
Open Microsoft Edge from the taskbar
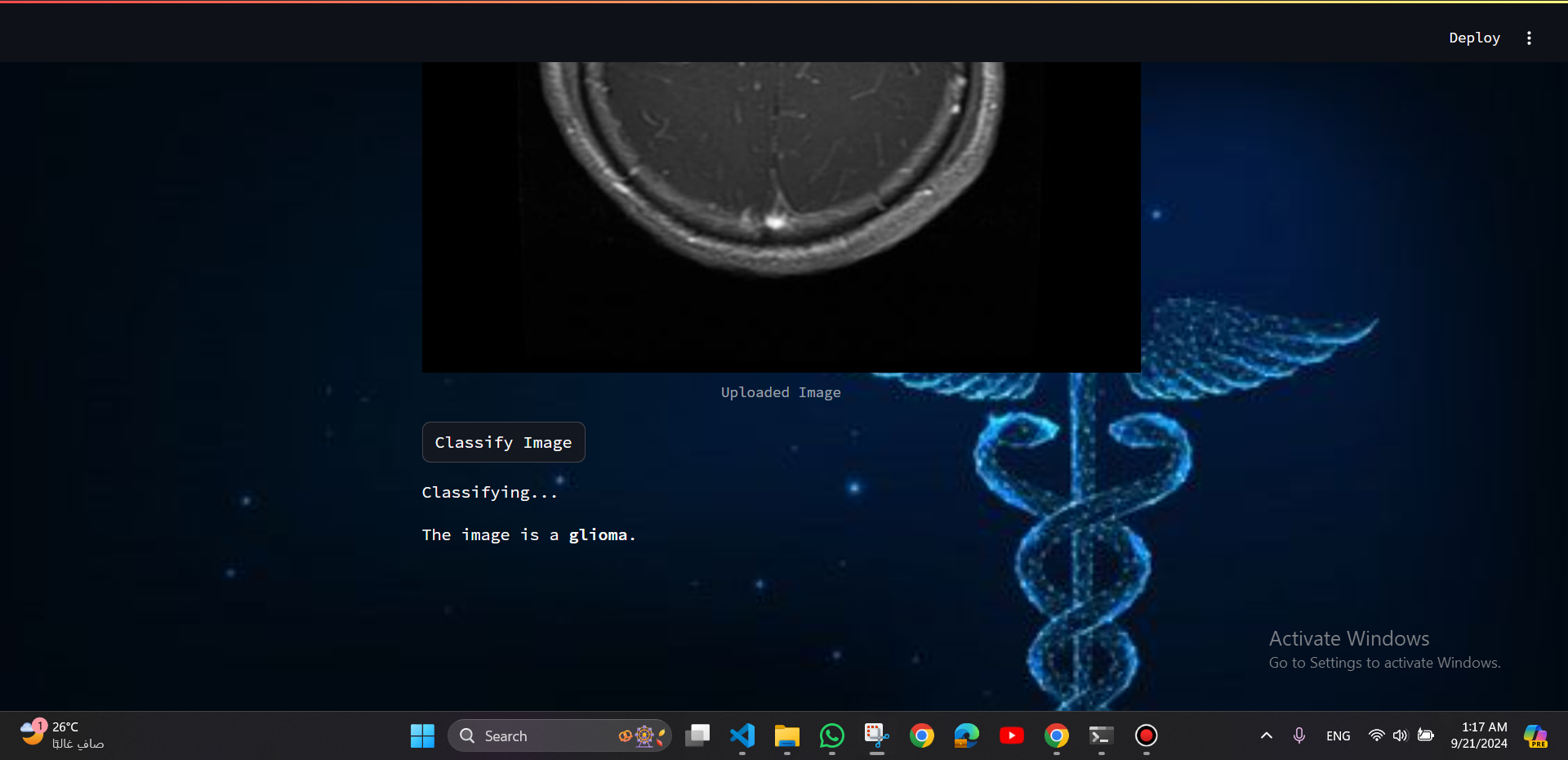967,735
